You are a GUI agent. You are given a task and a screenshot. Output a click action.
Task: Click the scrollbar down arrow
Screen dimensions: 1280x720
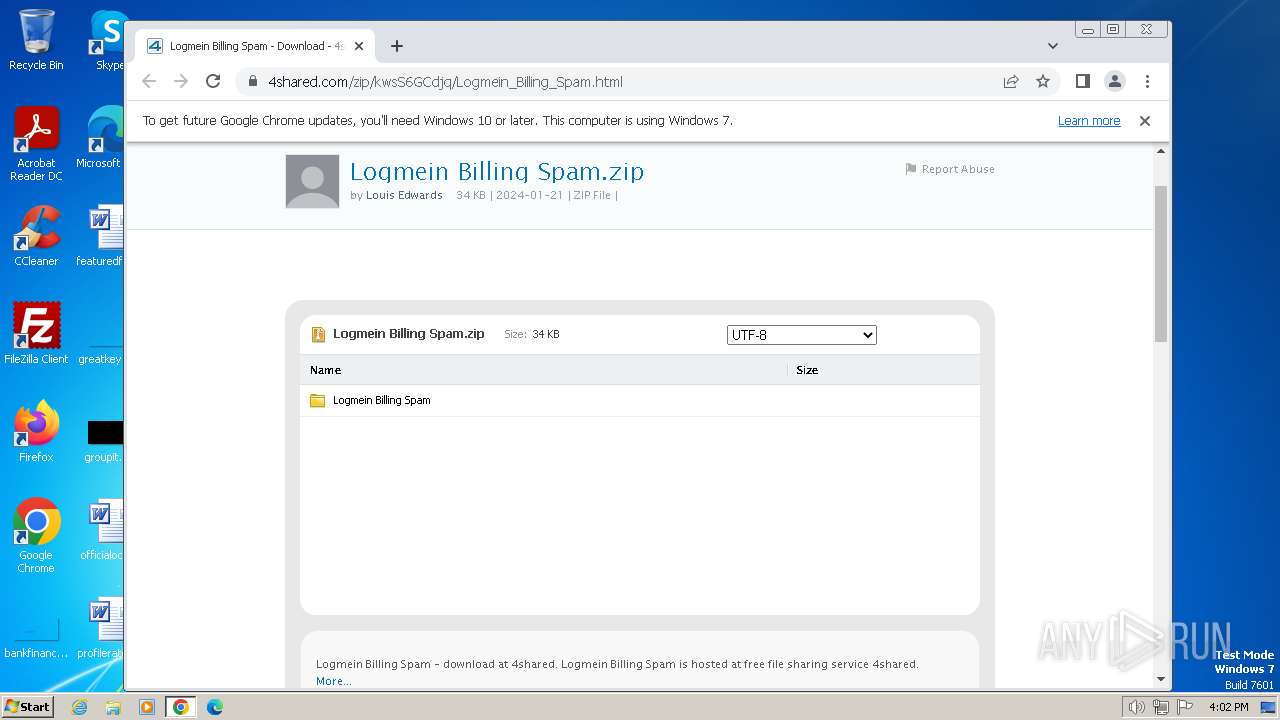coord(1161,679)
